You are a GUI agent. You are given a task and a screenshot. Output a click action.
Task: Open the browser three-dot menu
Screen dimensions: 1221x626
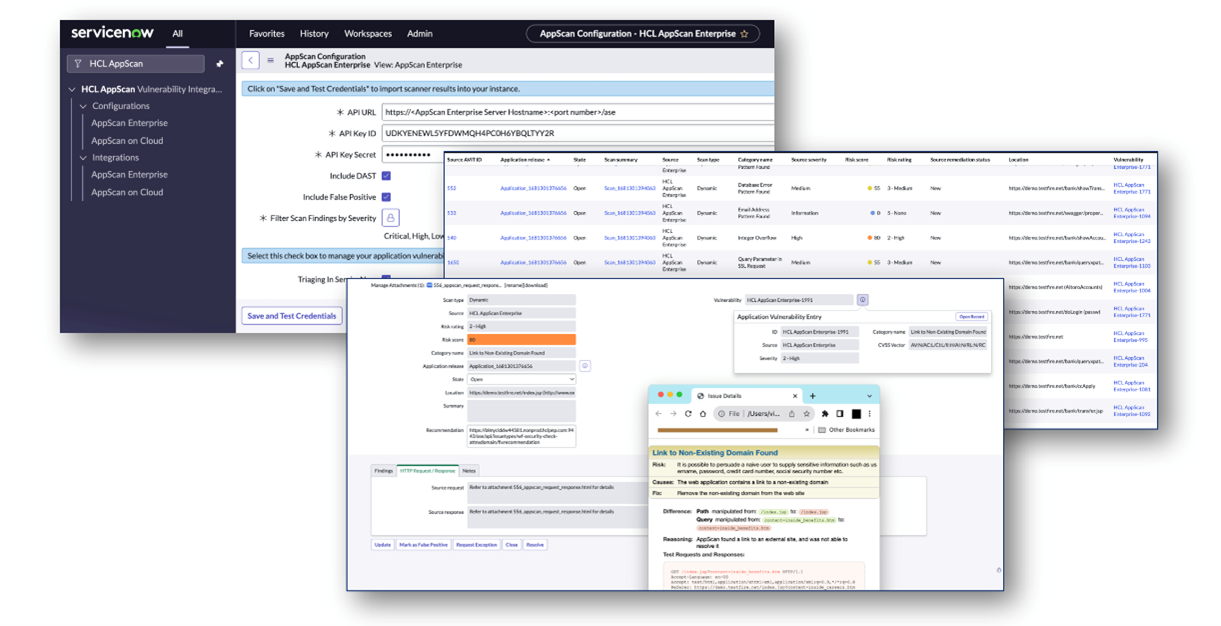[x=869, y=414]
